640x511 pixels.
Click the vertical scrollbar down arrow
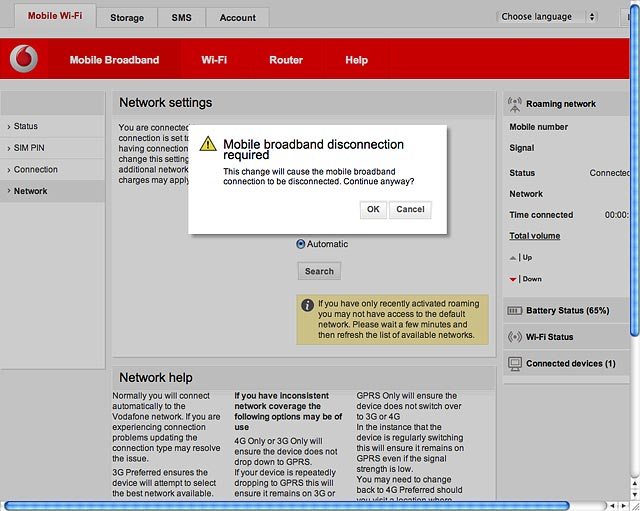pyautogui.click(x=635, y=495)
